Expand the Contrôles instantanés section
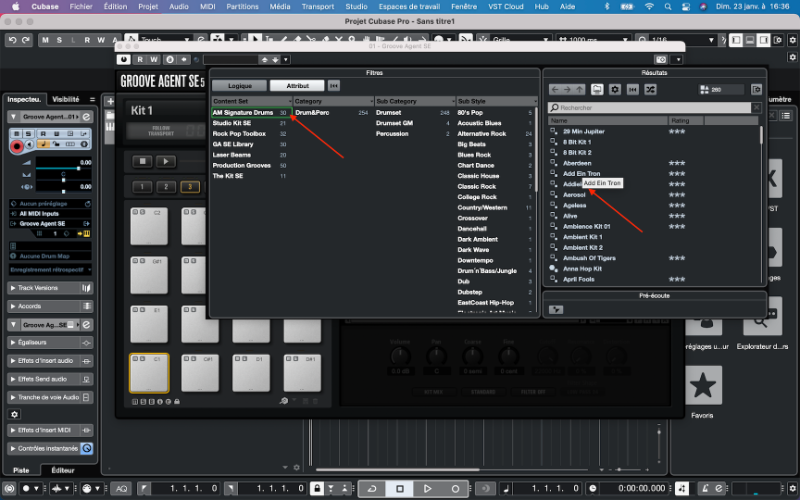The image size is (800, 500). click(x=50, y=449)
